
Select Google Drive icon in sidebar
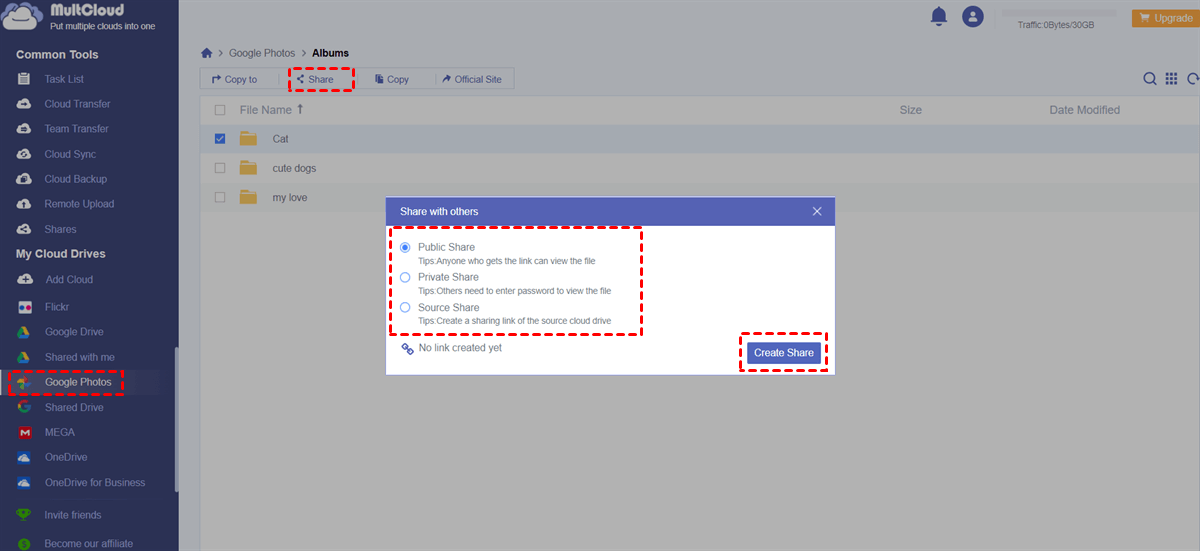[x=24, y=332]
